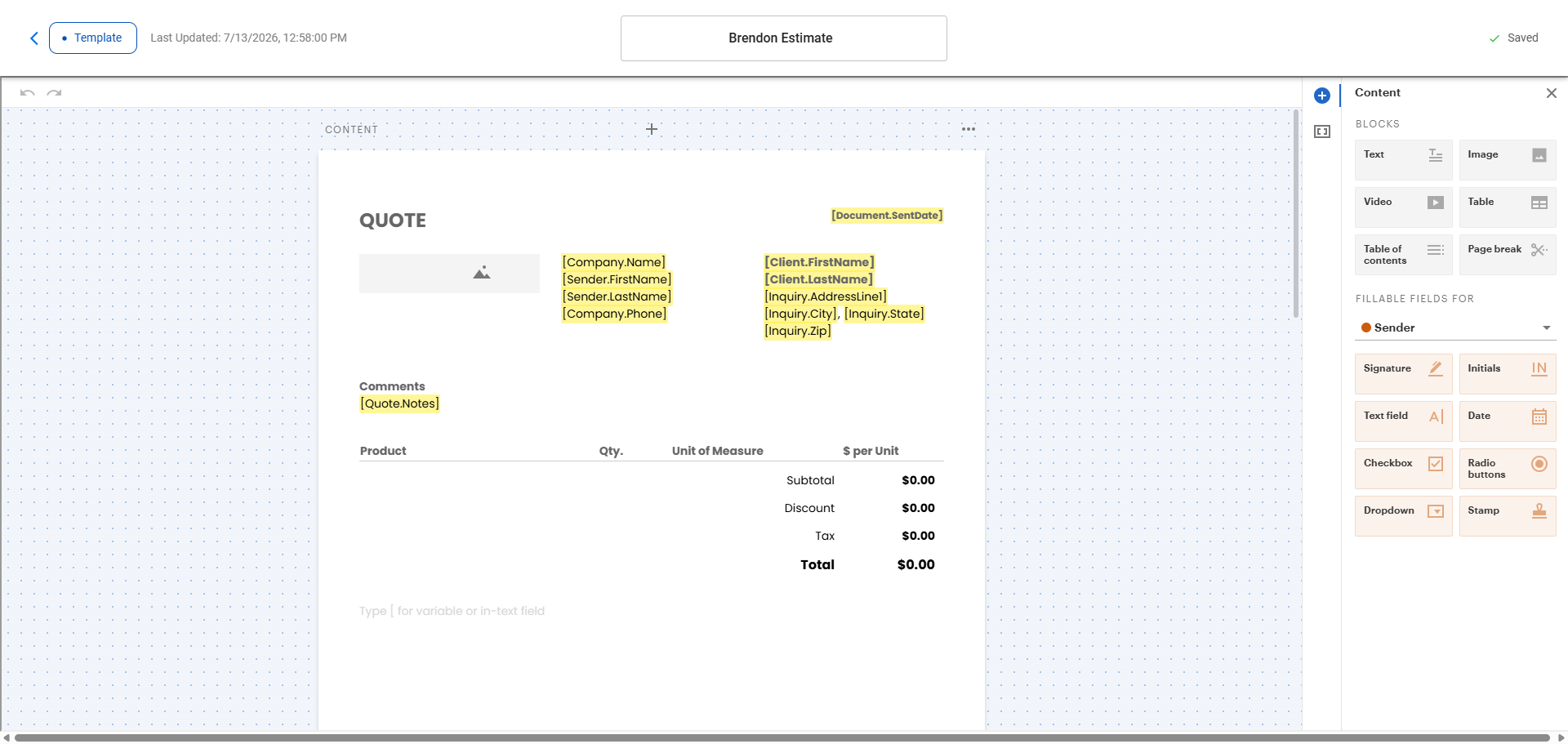1568x744 pixels.
Task: Insert a Table block
Action: (1508, 207)
